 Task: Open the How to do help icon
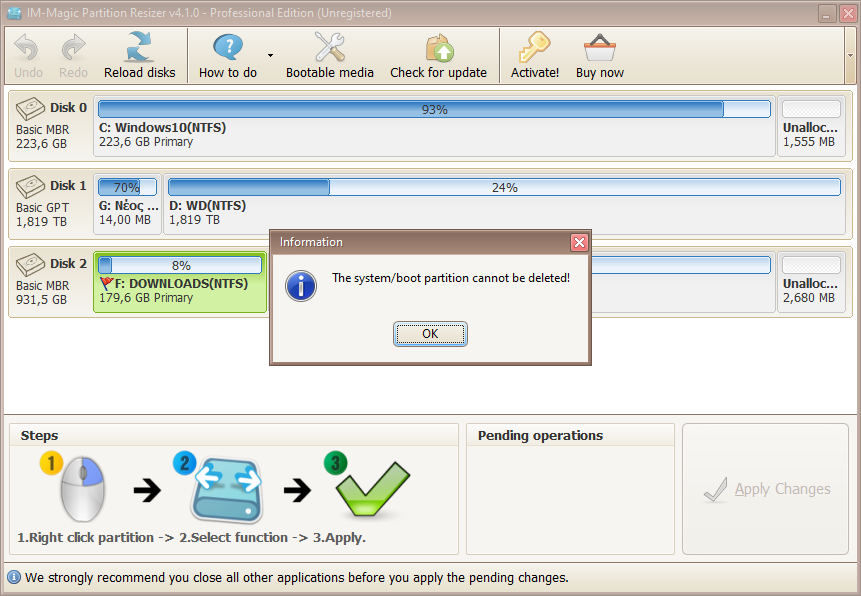click(228, 47)
